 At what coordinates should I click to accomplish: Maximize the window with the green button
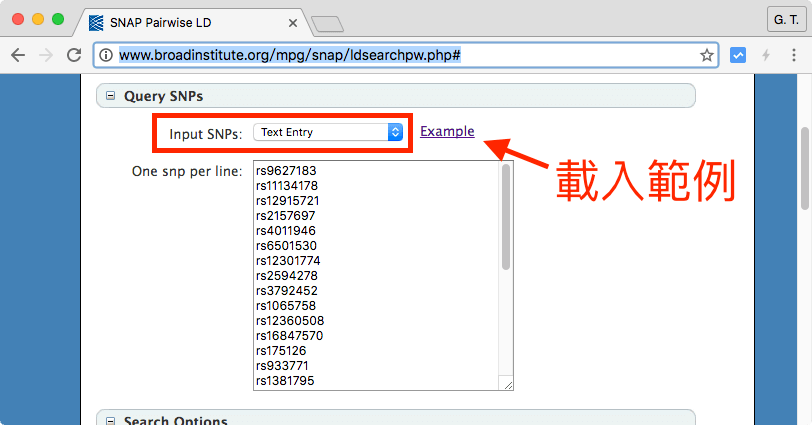pyautogui.click(x=58, y=19)
